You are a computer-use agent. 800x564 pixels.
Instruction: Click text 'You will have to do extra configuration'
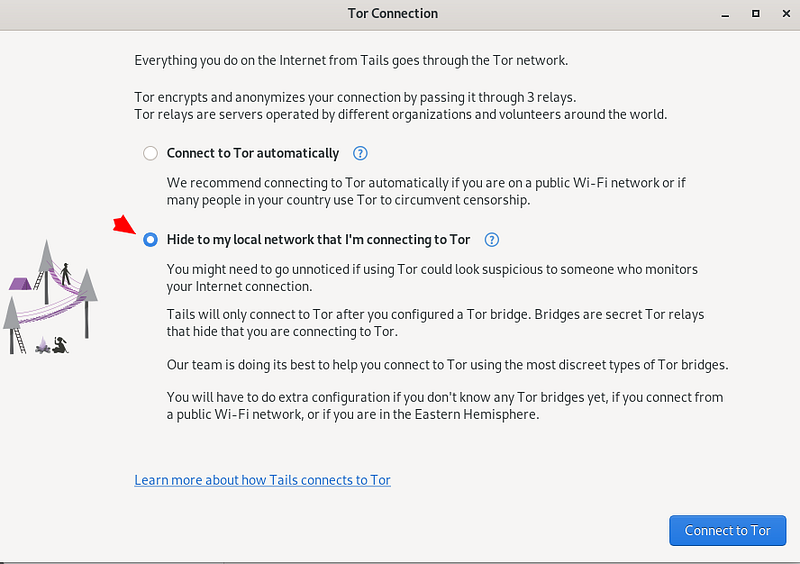tap(278, 397)
